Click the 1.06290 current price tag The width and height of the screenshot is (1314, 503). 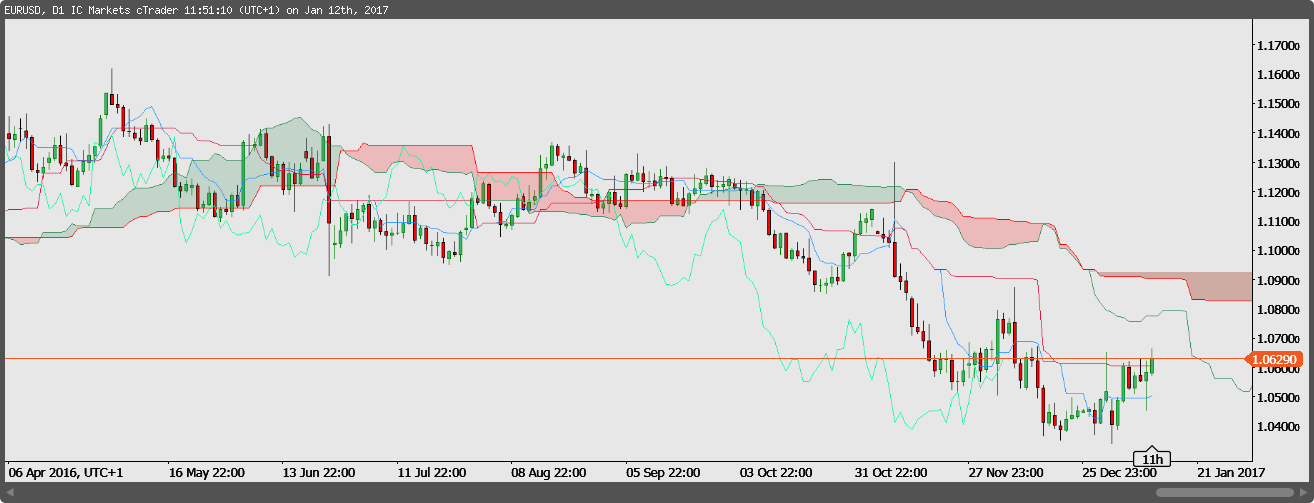coord(1275,359)
